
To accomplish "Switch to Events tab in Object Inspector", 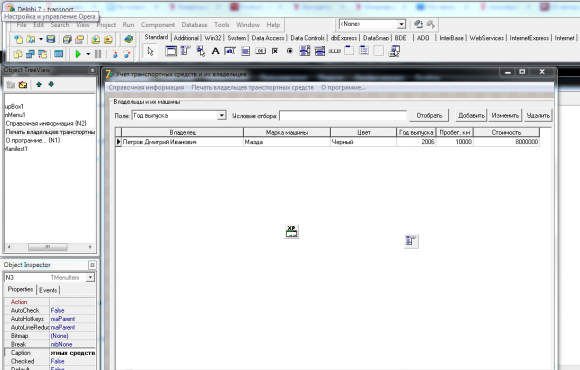I will pos(48,290).
